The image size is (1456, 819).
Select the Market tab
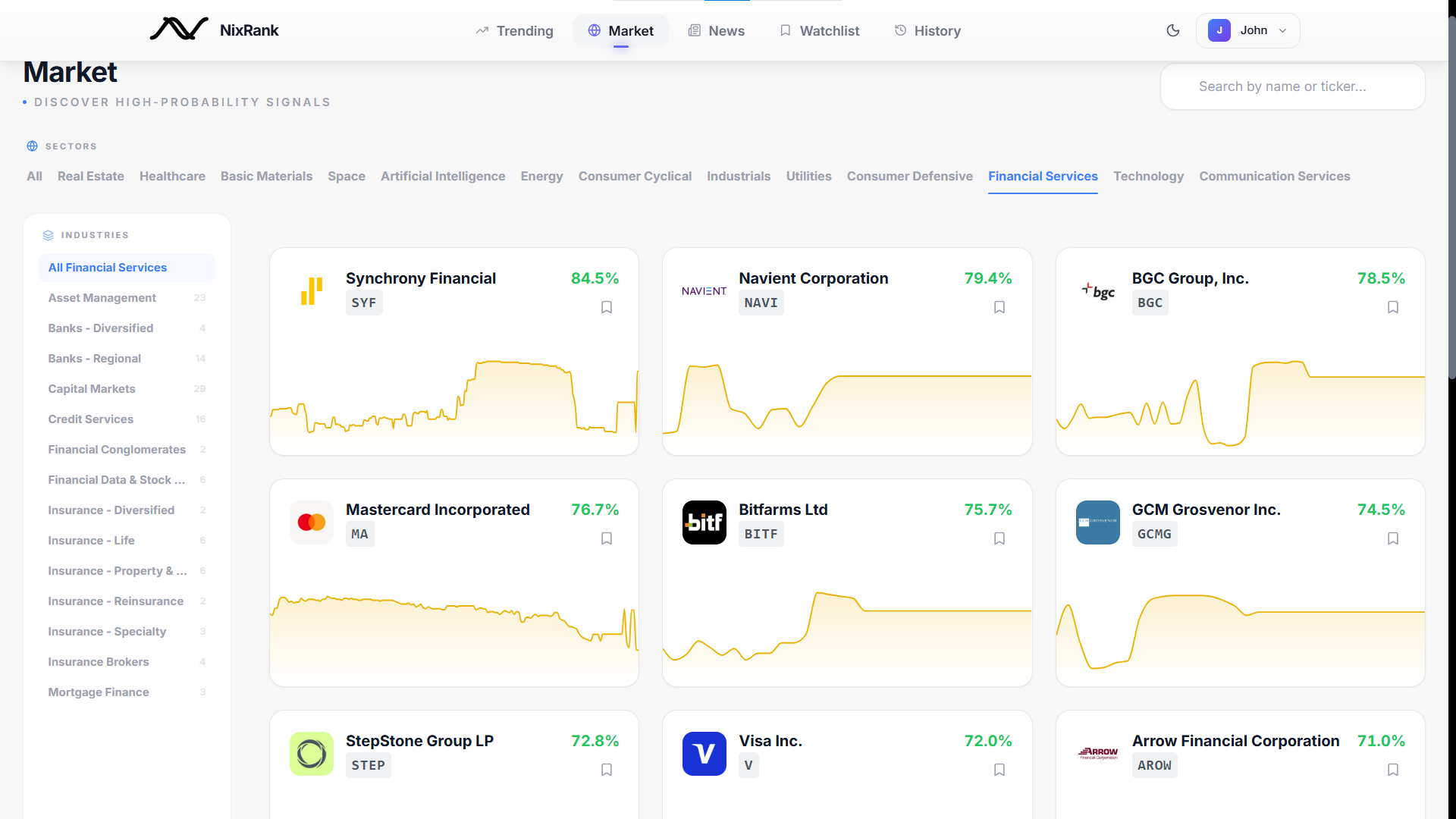point(620,30)
